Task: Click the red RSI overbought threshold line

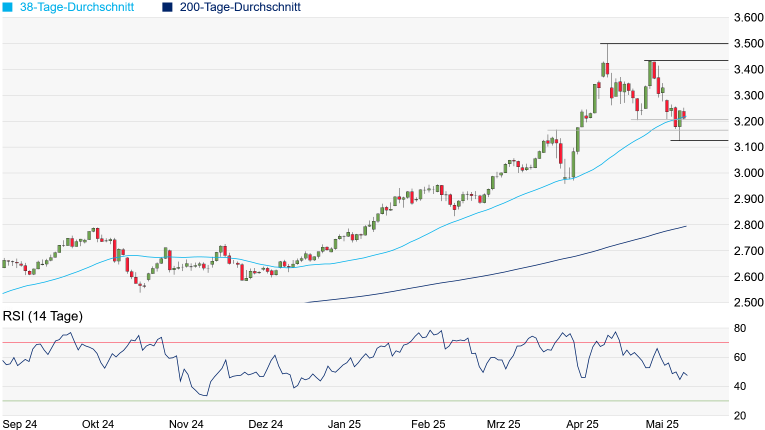Action: pos(300,343)
